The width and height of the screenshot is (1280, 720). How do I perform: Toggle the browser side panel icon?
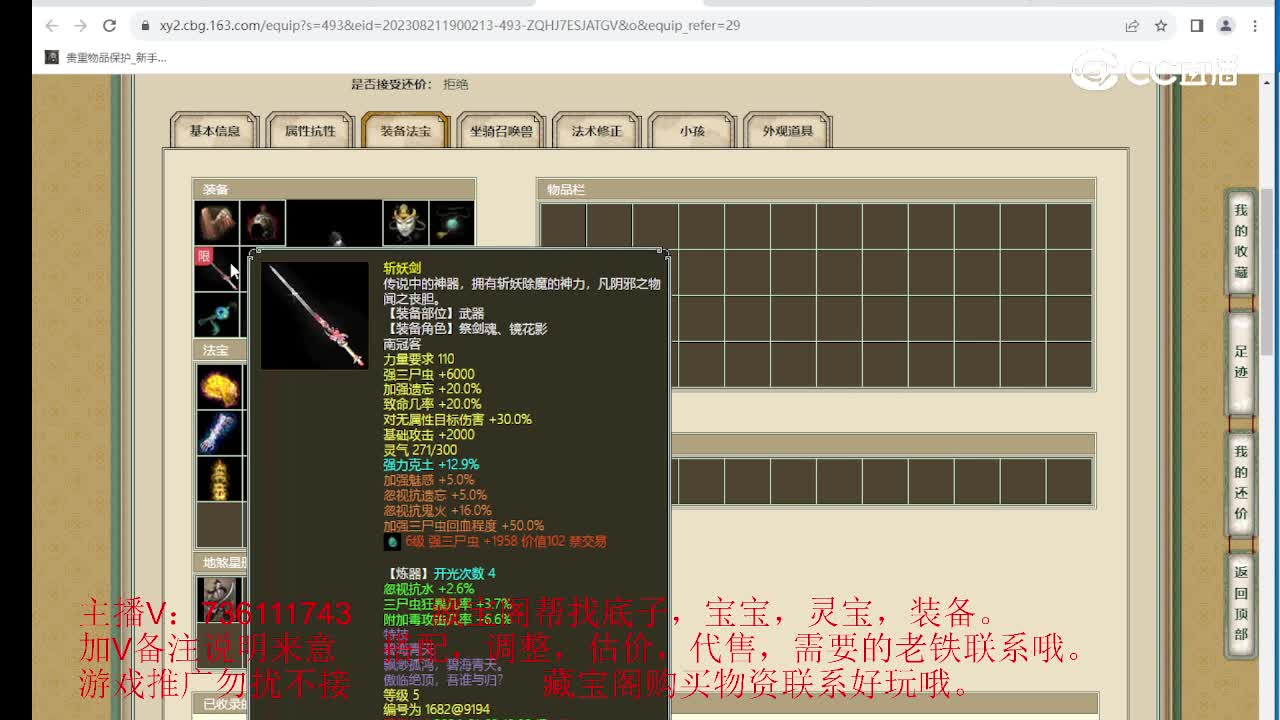(x=1197, y=26)
